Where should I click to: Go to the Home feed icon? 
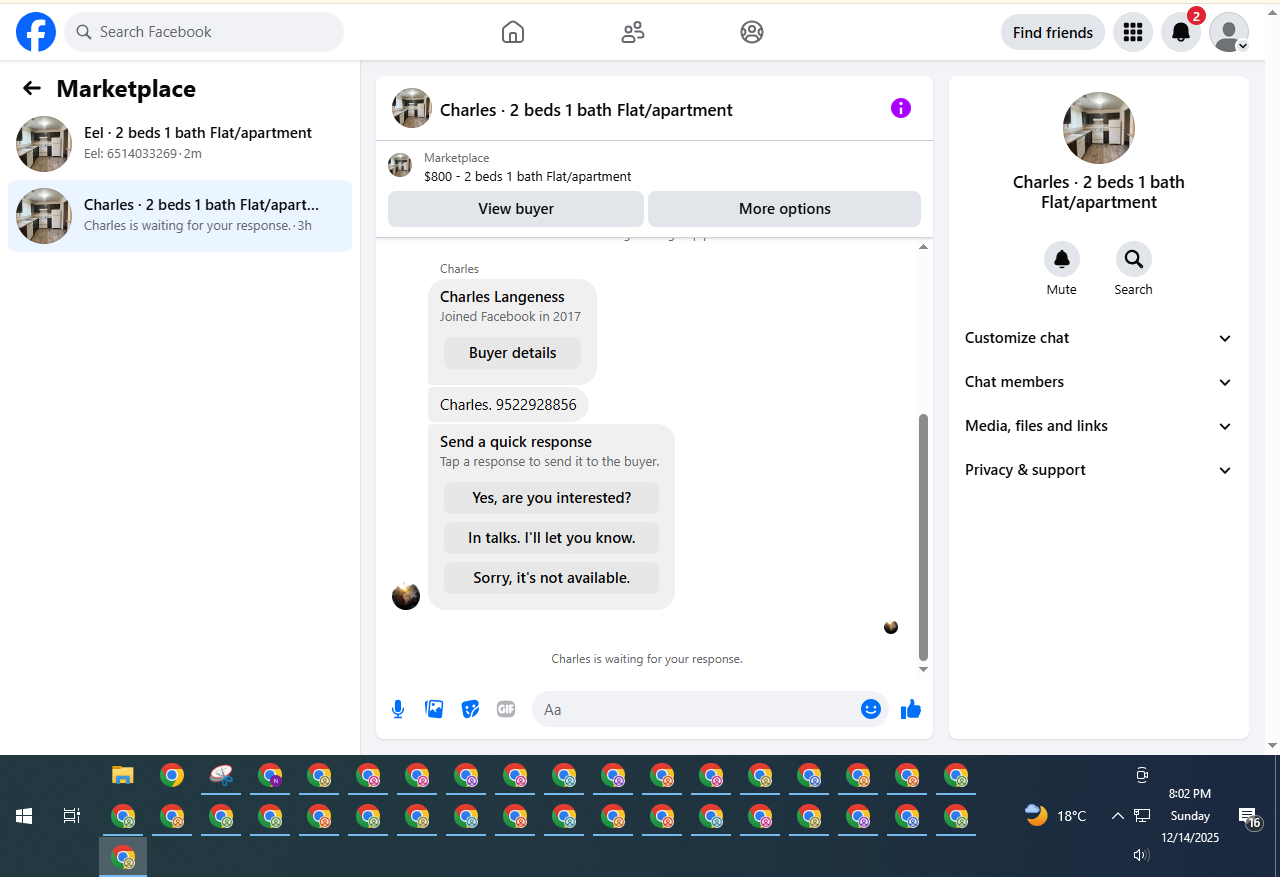[x=513, y=32]
